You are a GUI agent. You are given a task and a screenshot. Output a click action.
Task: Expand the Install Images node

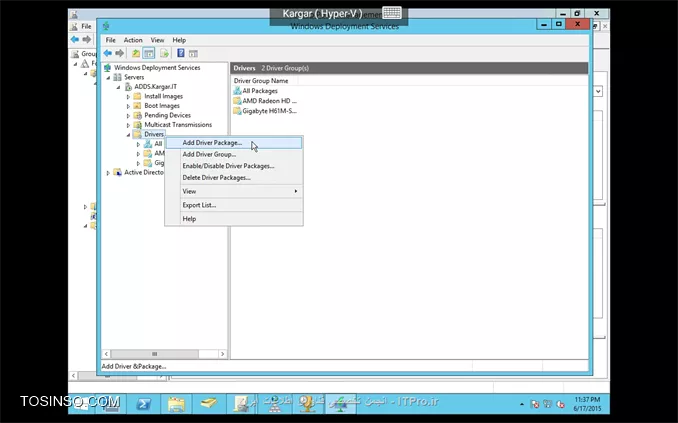(128, 96)
